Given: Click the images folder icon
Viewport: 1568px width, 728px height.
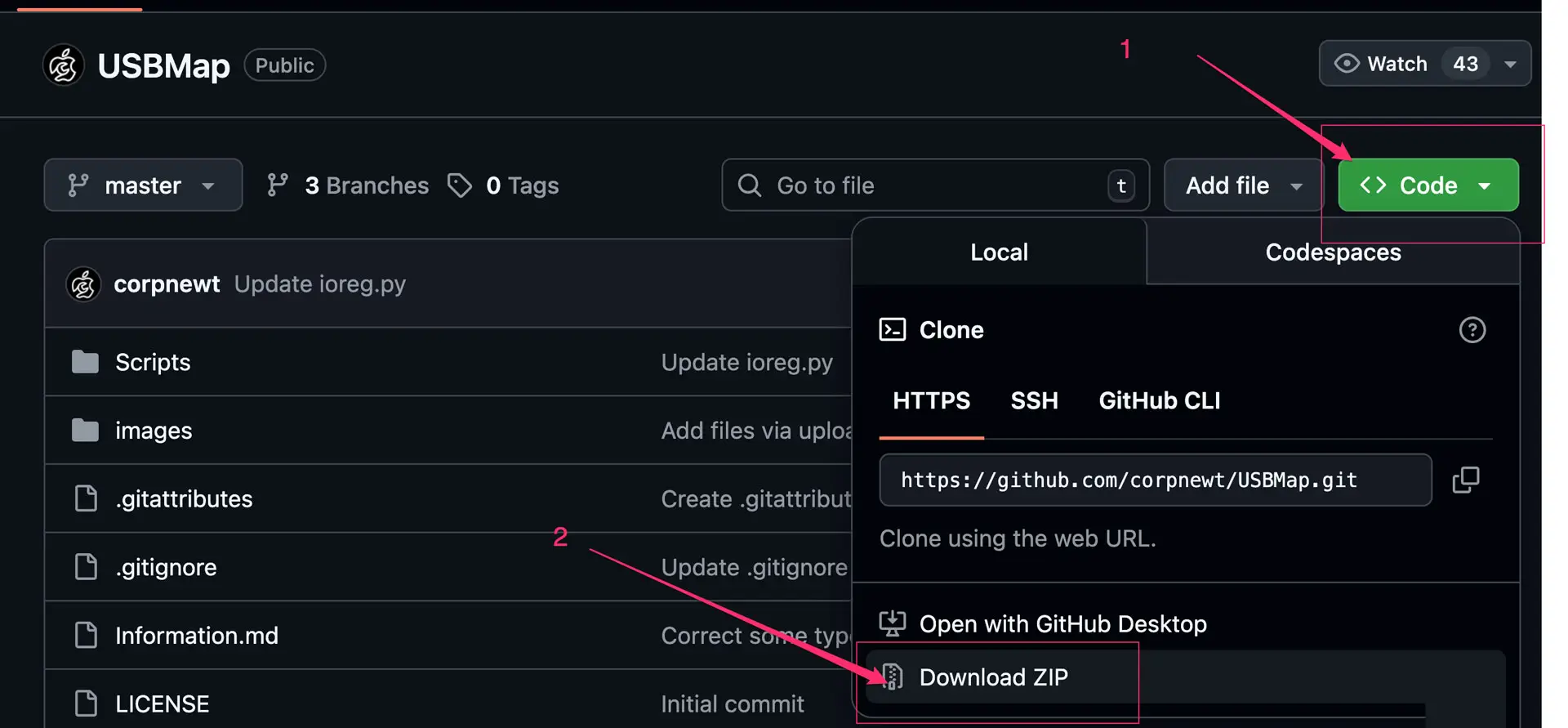Looking at the screenshot, I should point(85,431).
